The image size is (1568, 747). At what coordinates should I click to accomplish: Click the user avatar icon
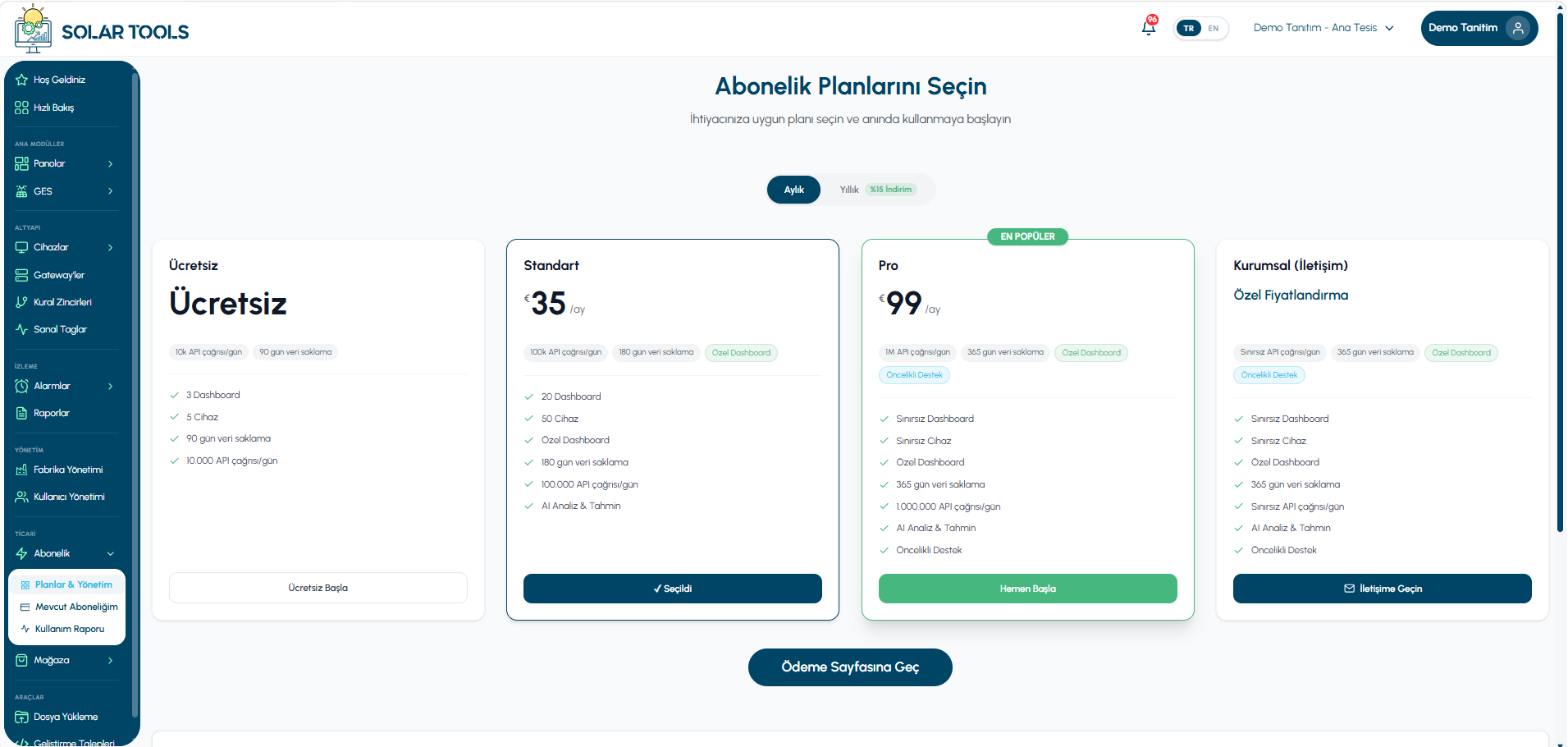(x=1518, y=28)
